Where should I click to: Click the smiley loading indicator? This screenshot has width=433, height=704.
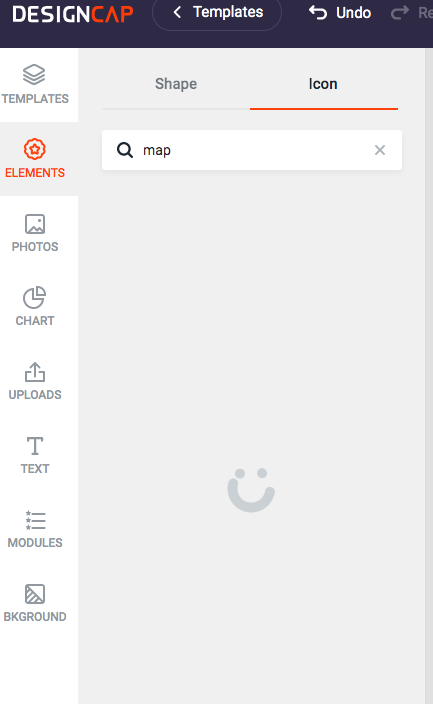pos(251,490)
